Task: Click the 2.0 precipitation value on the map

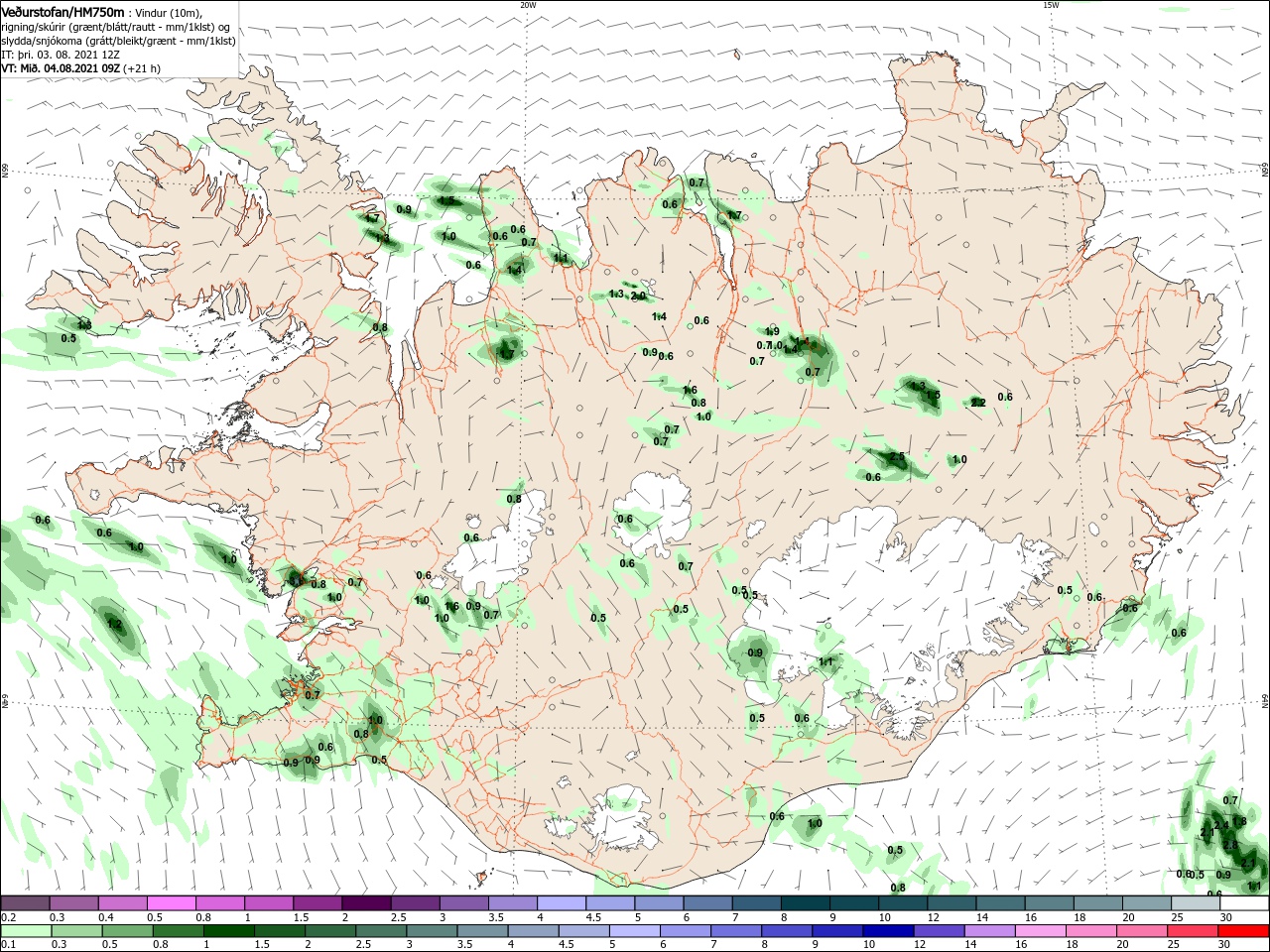Action: (637, 296)
